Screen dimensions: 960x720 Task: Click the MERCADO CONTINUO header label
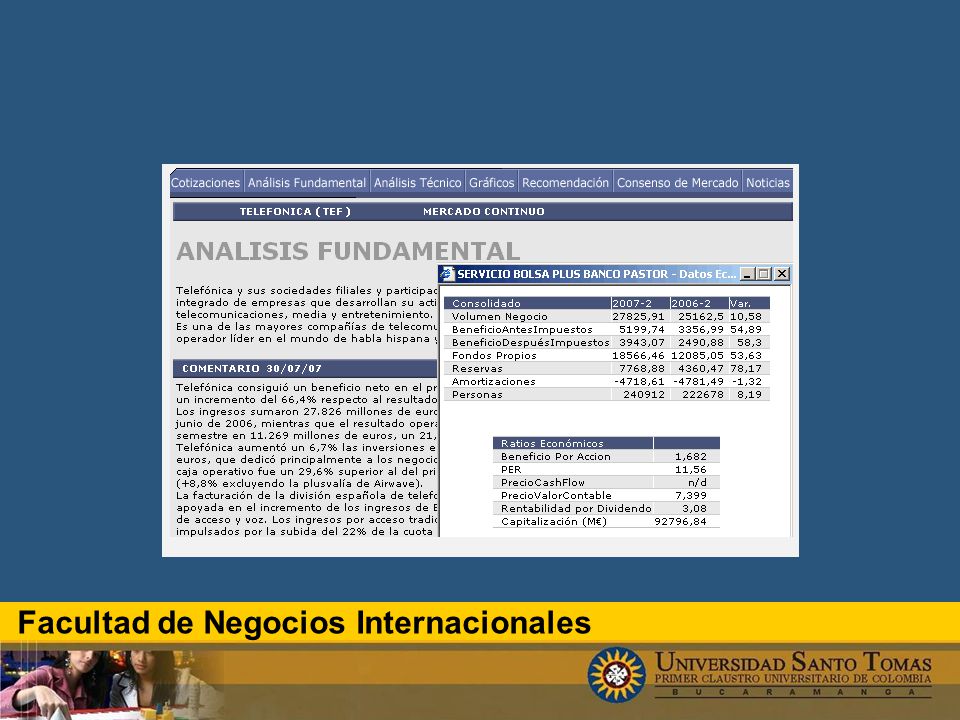(x=484, y=211)
